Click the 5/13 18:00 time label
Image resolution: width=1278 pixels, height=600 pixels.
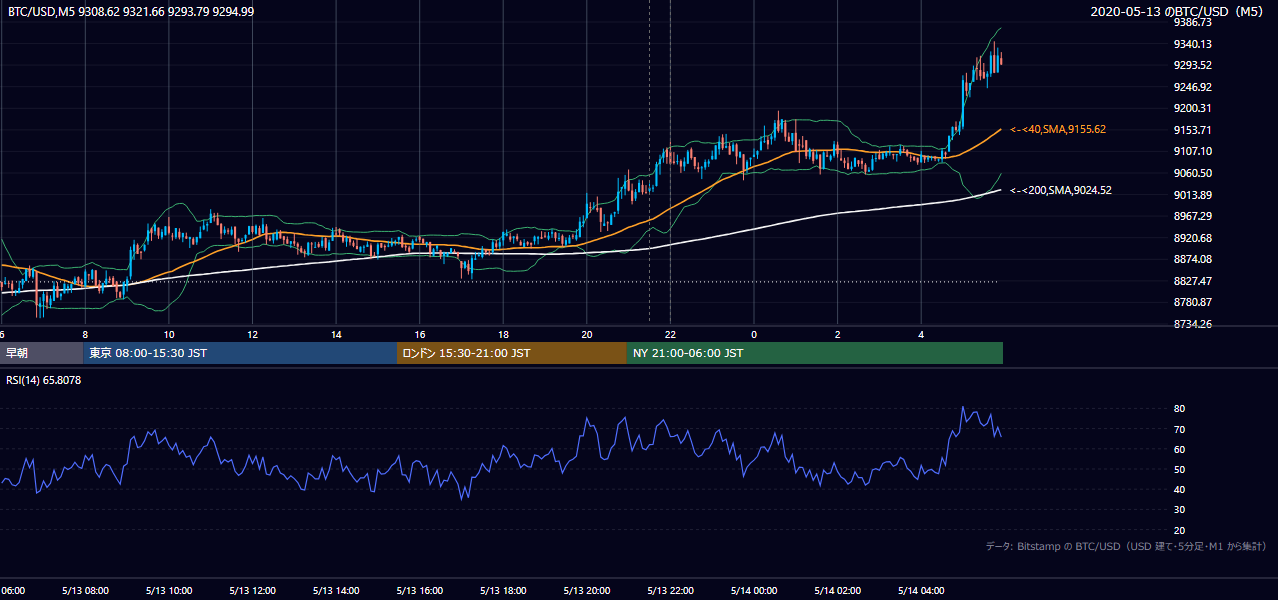[x=503, y=591]
